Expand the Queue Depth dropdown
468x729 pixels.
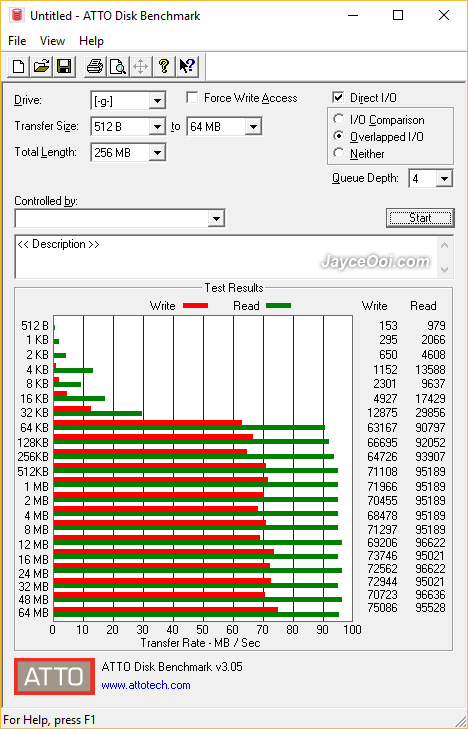click(444, 179)
